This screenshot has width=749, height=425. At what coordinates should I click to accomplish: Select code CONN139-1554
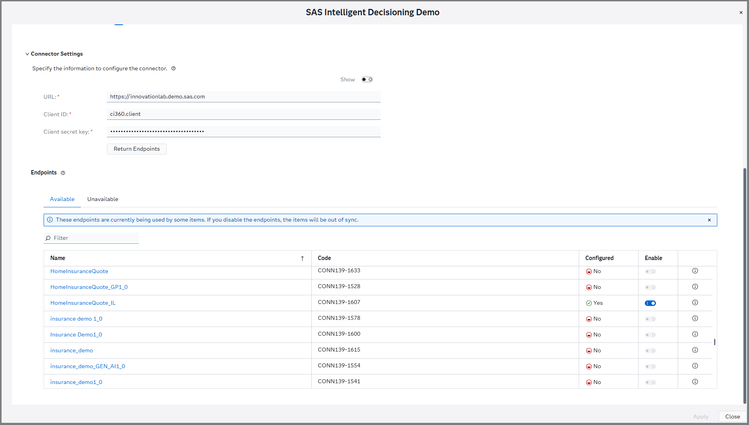[339, 366]
